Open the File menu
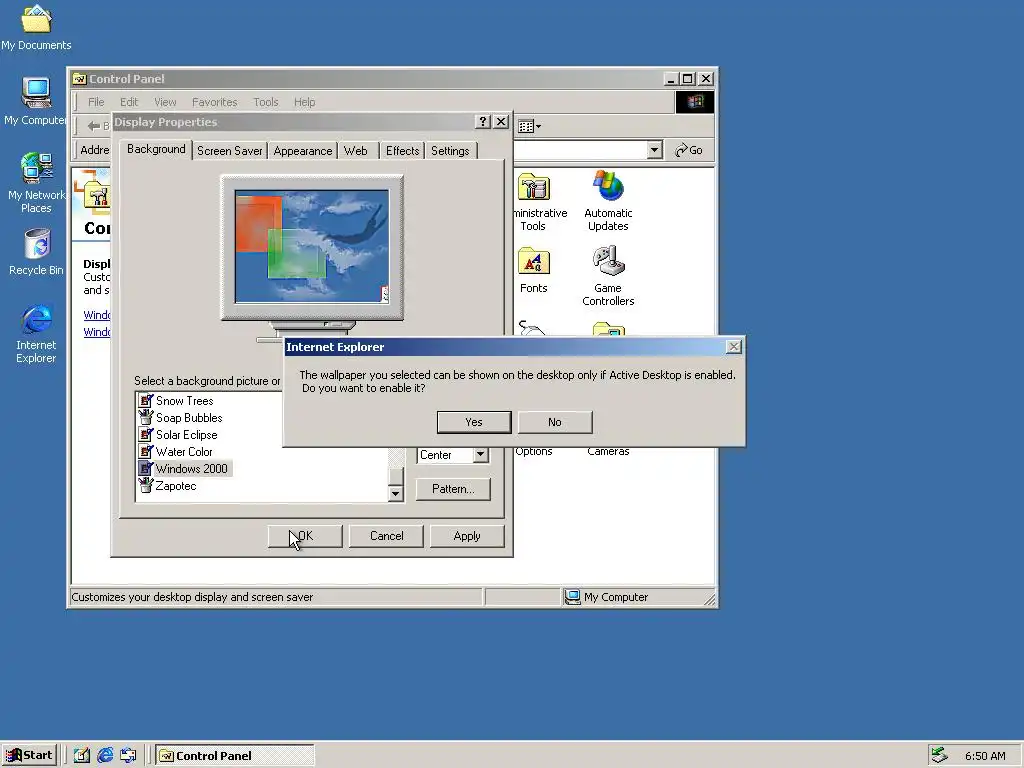 tap(96, 102)
